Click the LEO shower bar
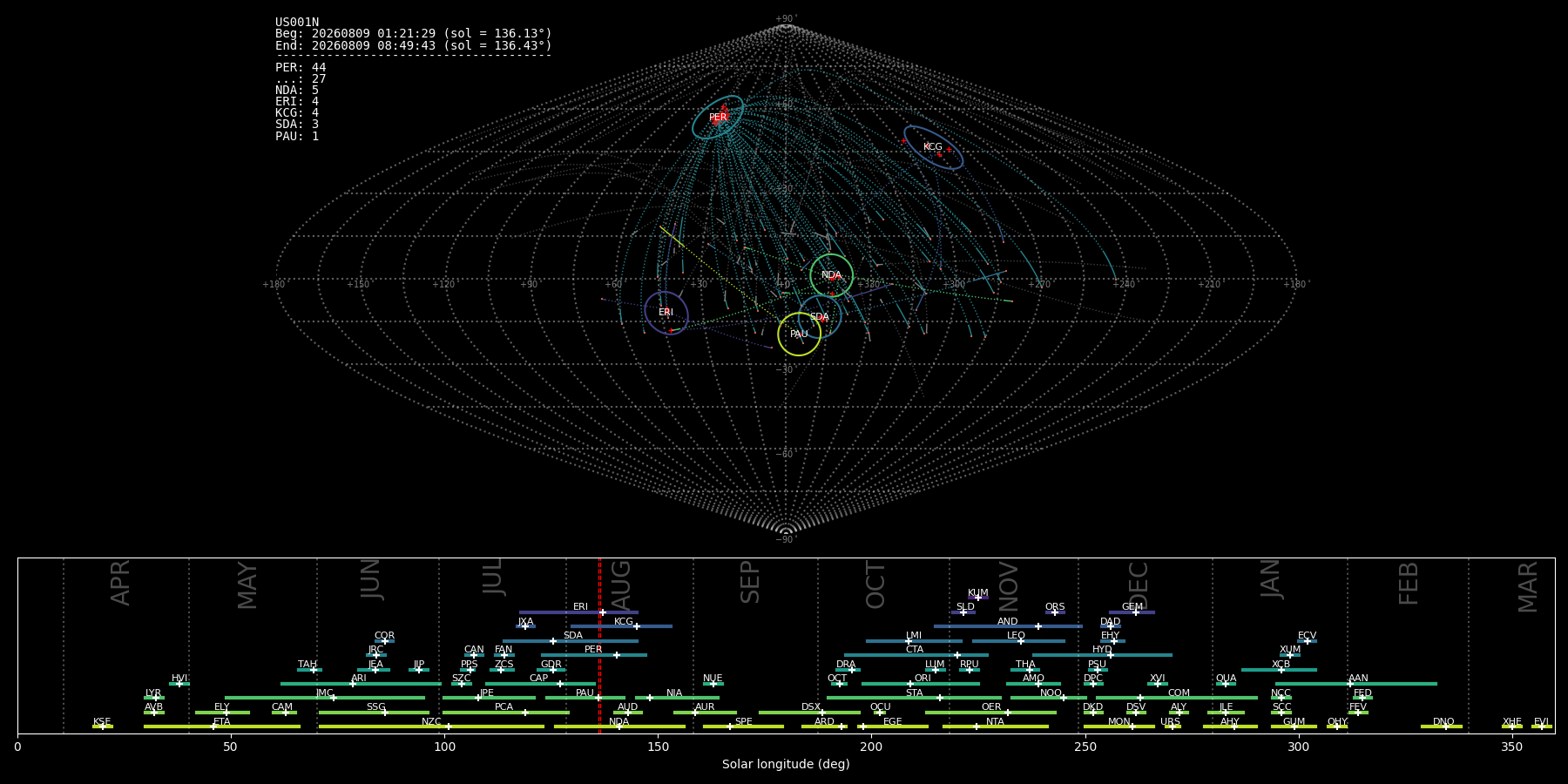This screenshot has height=784, width=1568. tap(1018, 641)
